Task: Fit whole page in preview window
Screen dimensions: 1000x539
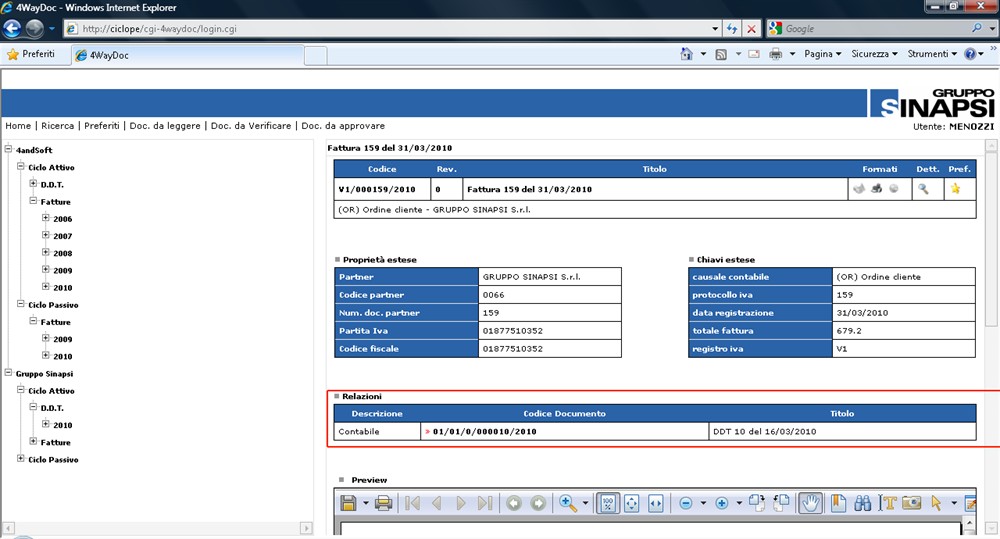Action: pyautogui.click(x=631, y=503)
